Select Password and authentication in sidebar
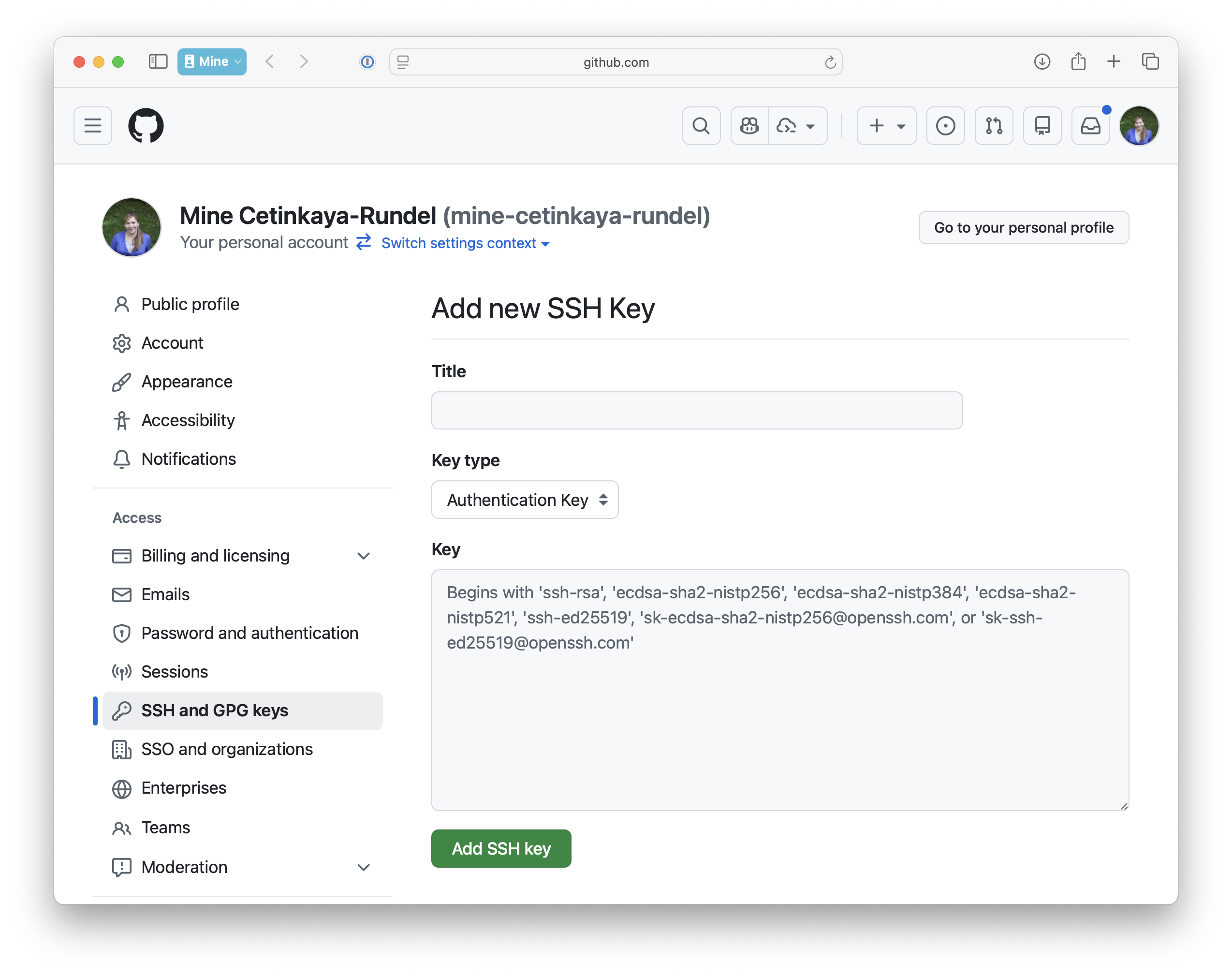 (x=249, y=633)
